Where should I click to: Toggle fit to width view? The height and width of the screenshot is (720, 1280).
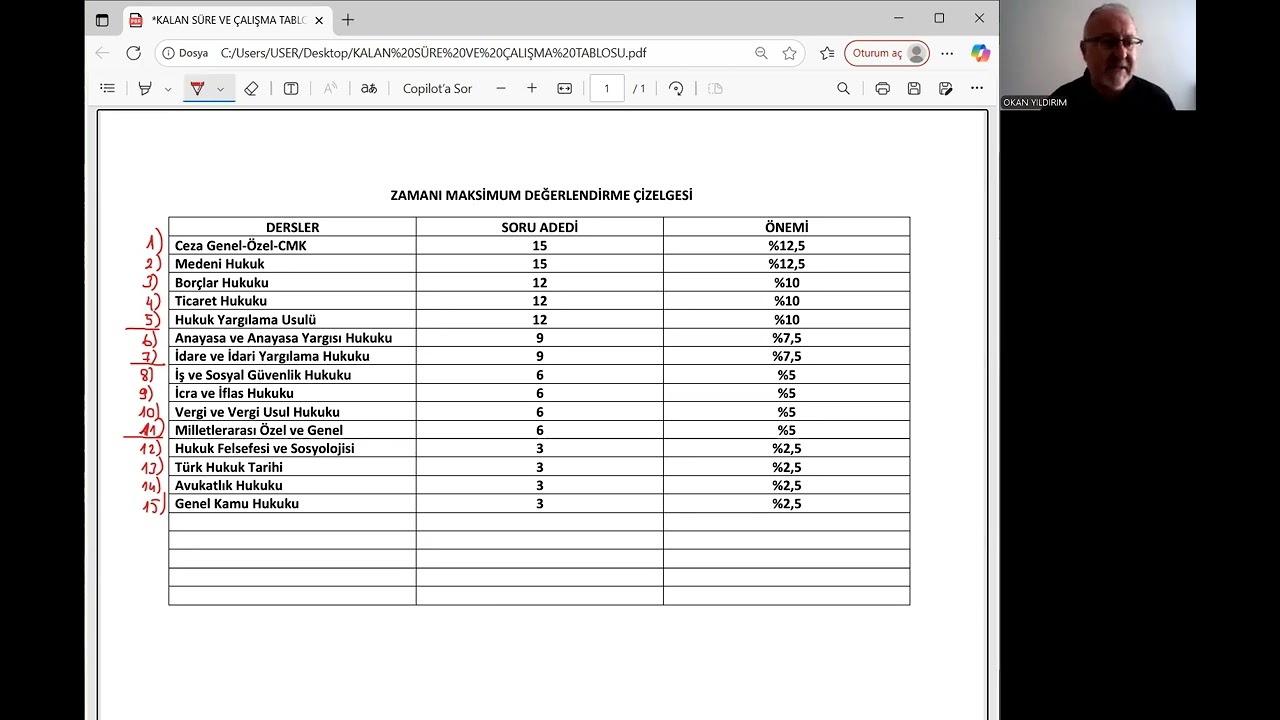coord(565,89)
